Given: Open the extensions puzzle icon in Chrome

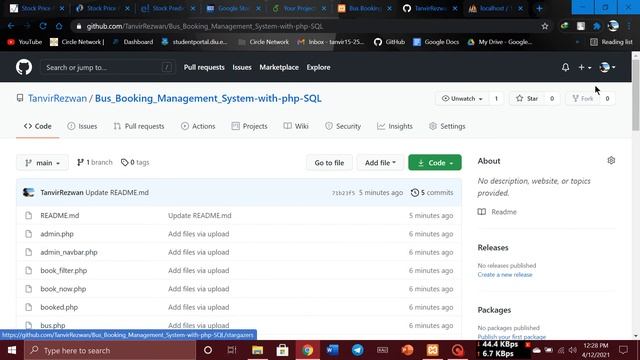Looking at the screenshot, I should point(597,26).
